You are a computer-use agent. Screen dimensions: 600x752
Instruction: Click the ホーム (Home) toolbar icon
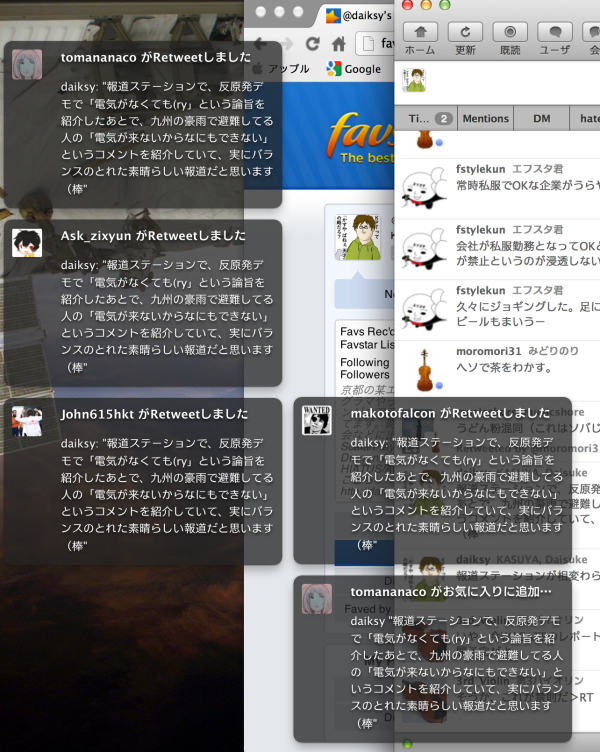pos(420,33)
